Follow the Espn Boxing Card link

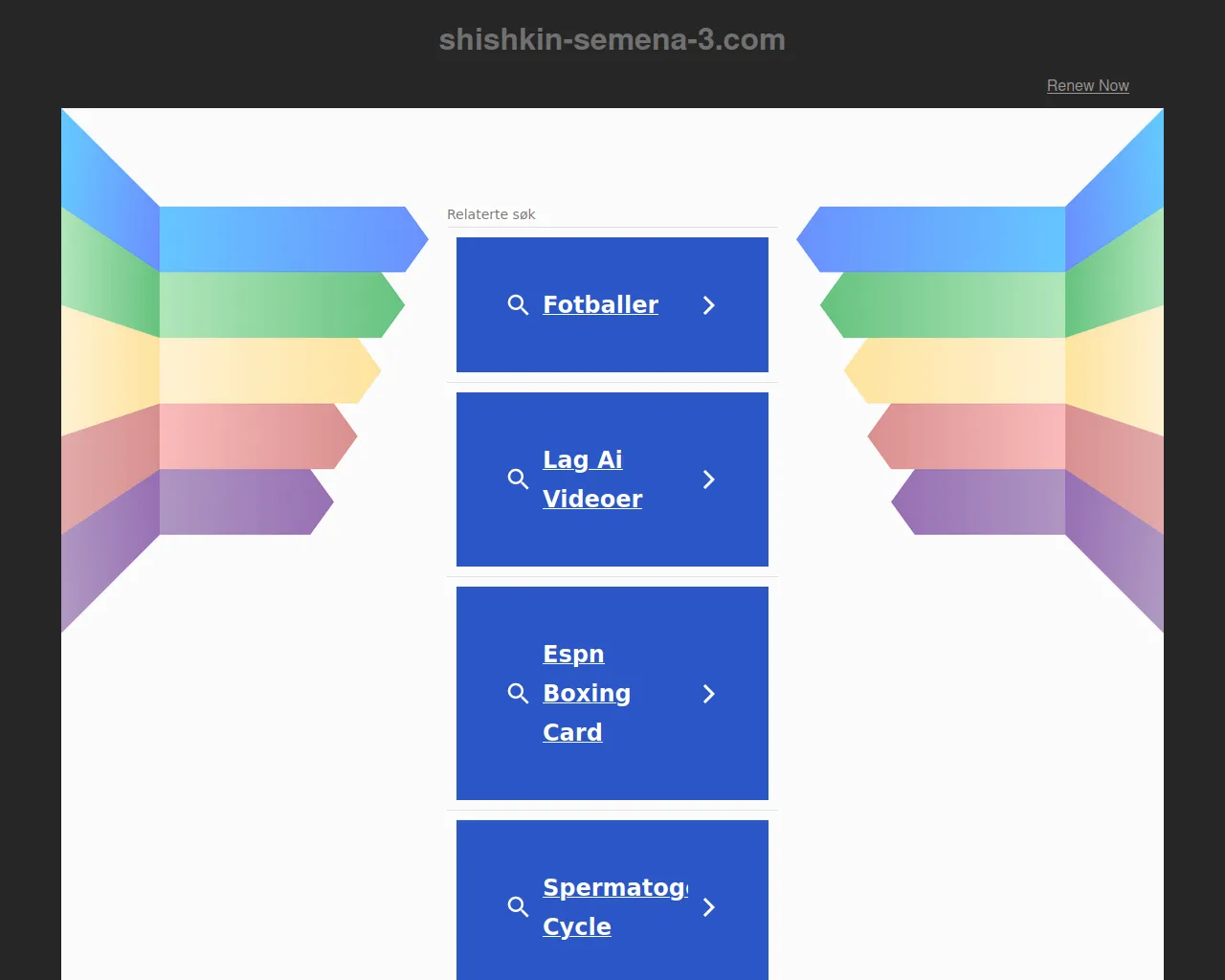point(586,693)
